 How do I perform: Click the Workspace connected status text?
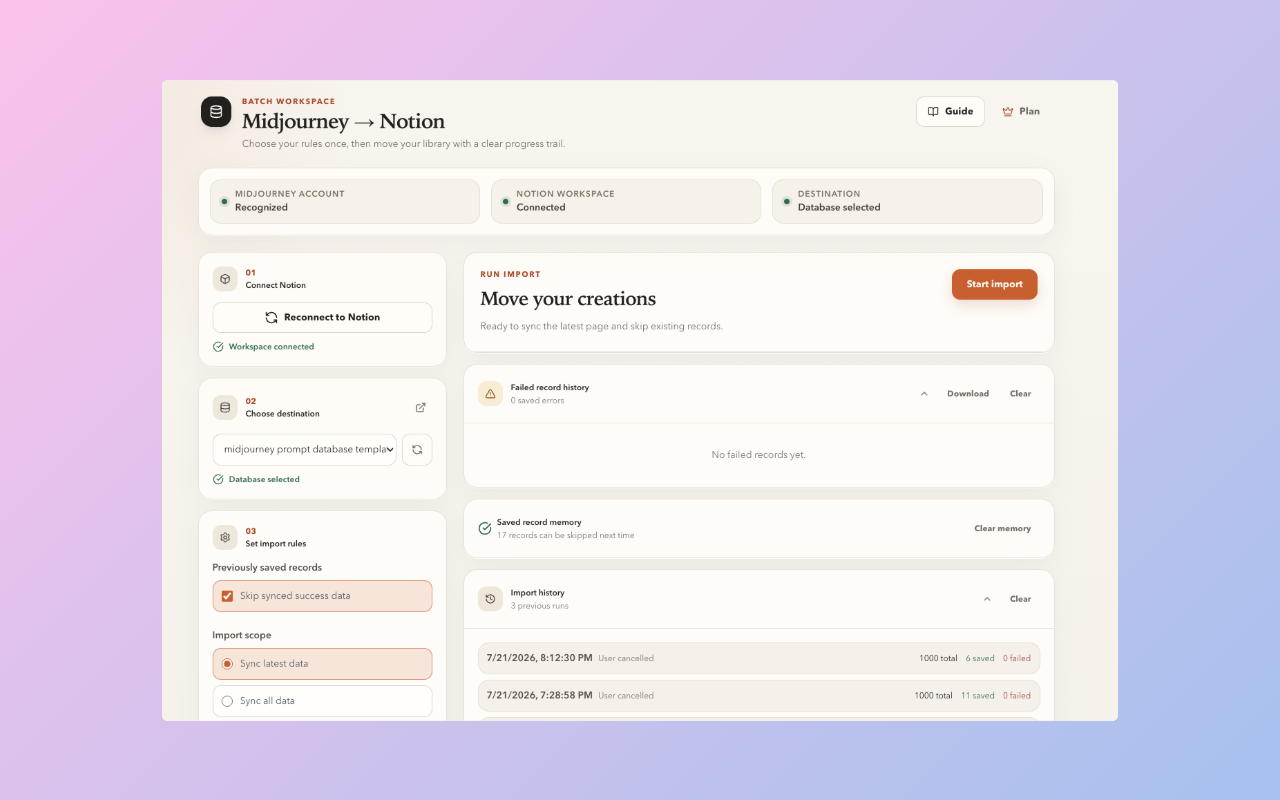[271, 347]
